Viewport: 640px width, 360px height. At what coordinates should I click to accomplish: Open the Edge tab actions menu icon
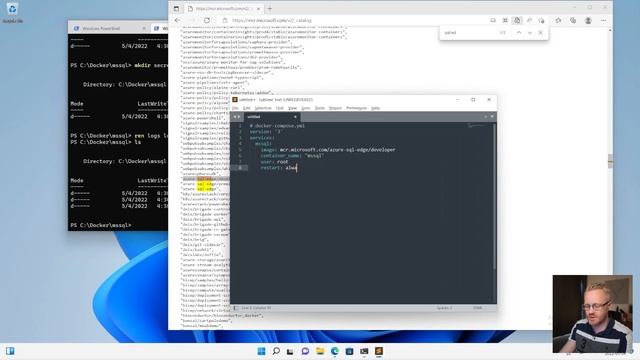pos(176,8)
